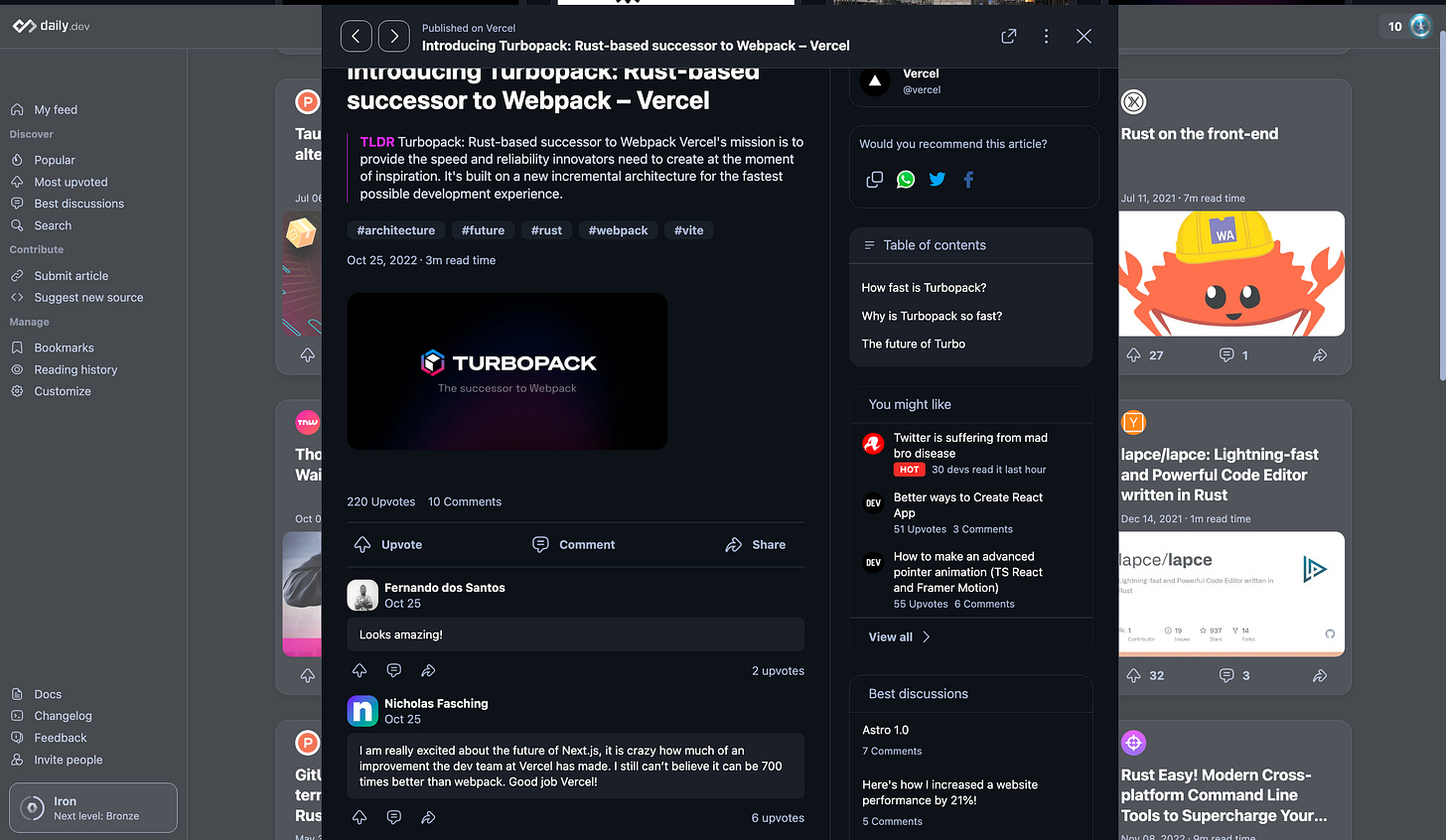
Task: Go to the next article arrow
Action: pos(394,37)
